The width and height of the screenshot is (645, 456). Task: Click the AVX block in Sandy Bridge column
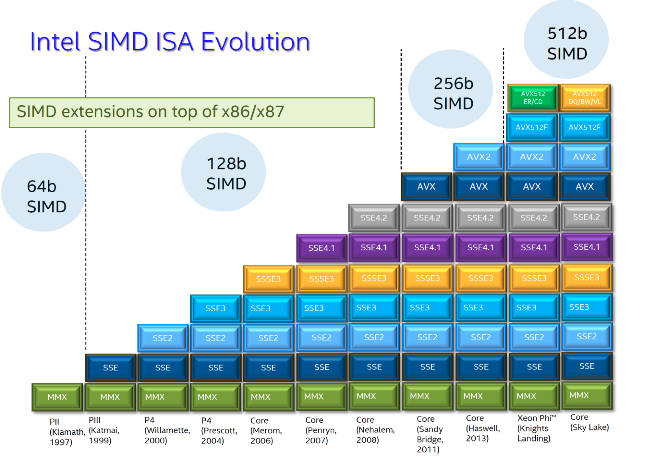click(426, 186)
